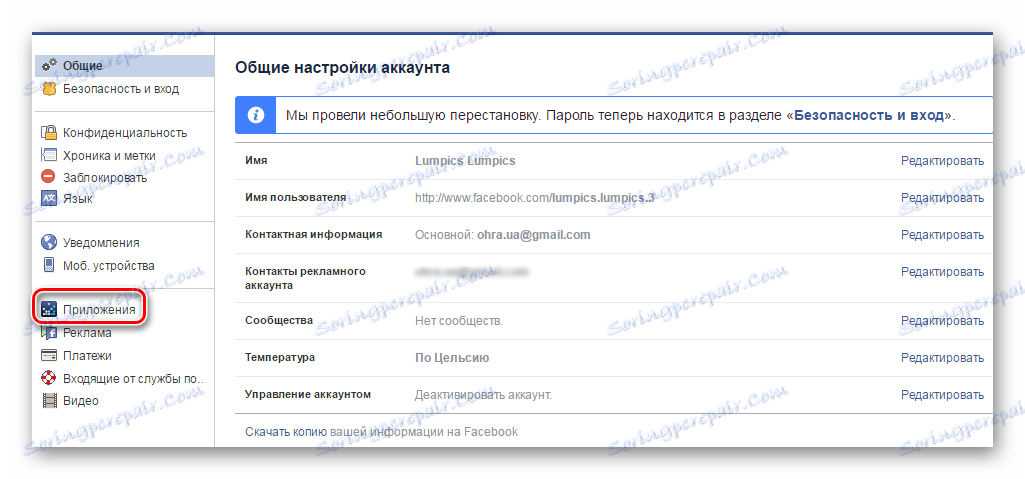
Task: Click Скачать копию вашей информации на Facebook
Action: (x=381, y=432)
